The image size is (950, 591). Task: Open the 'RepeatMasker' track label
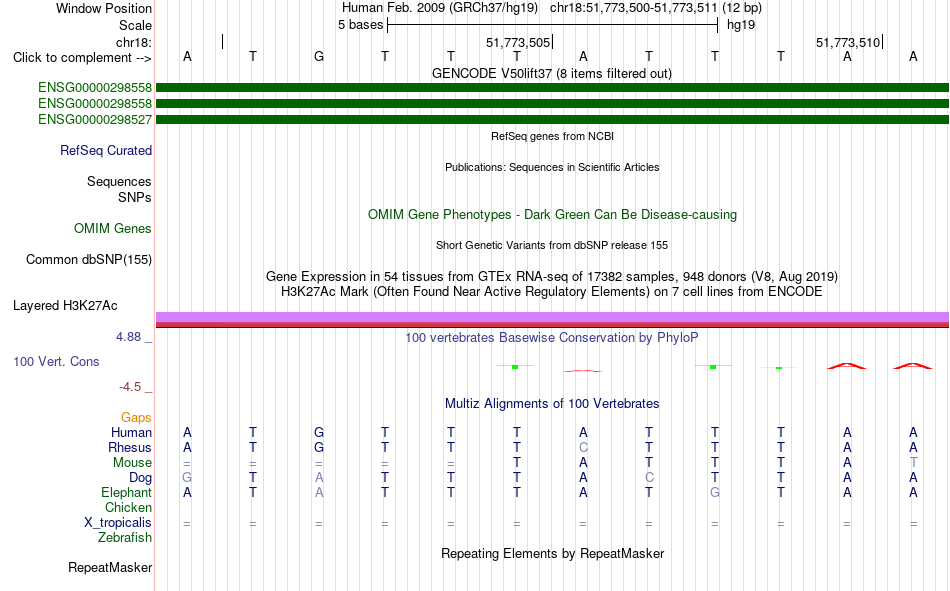point(110,567)
